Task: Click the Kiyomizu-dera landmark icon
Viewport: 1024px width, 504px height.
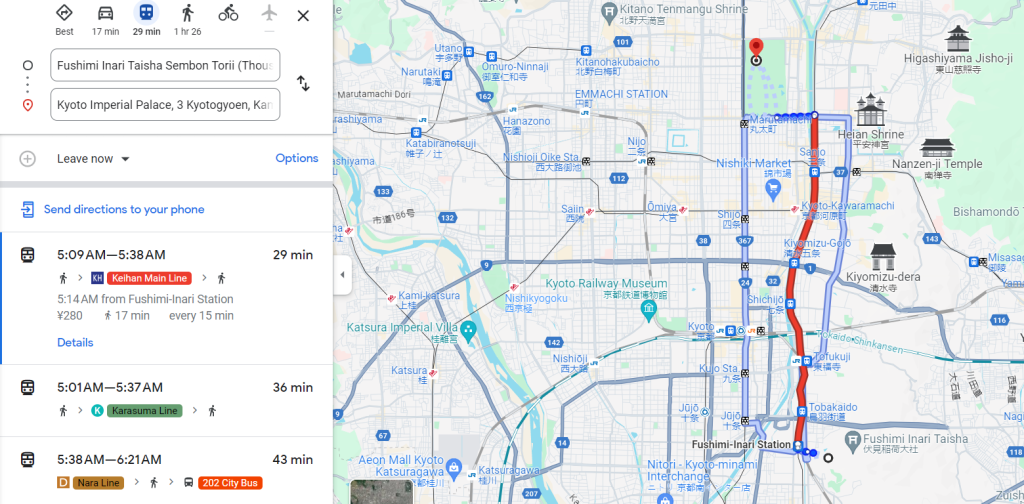Action: [883, 257]
